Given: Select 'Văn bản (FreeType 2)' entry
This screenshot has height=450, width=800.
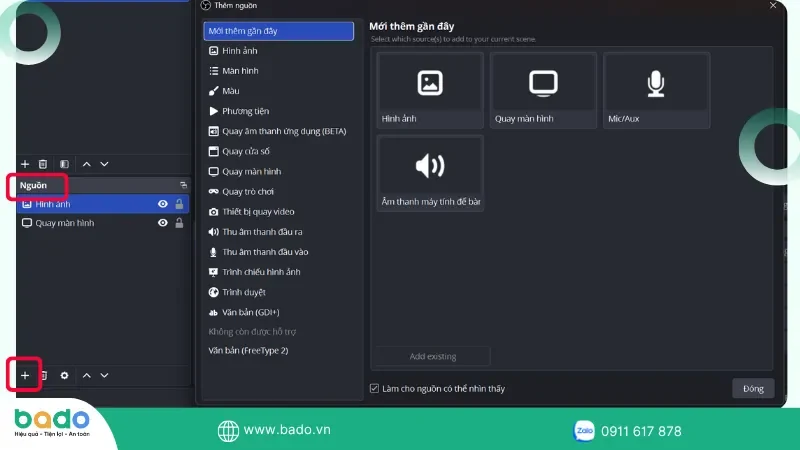Looking at the screenshot, I should (278, 351).
